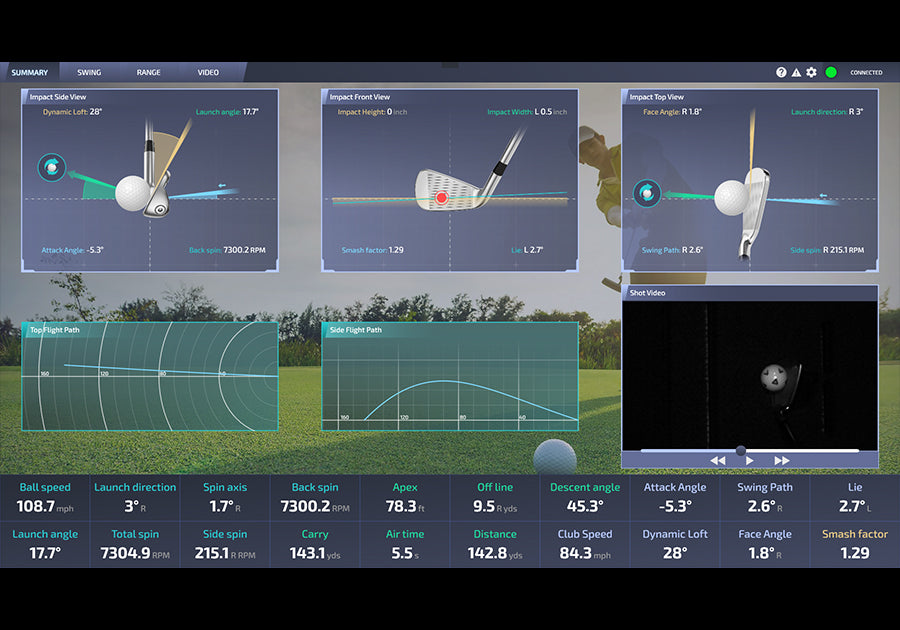Open settings via the gear icon
Viewport: 900px width, 630px height.
(811, 72)
